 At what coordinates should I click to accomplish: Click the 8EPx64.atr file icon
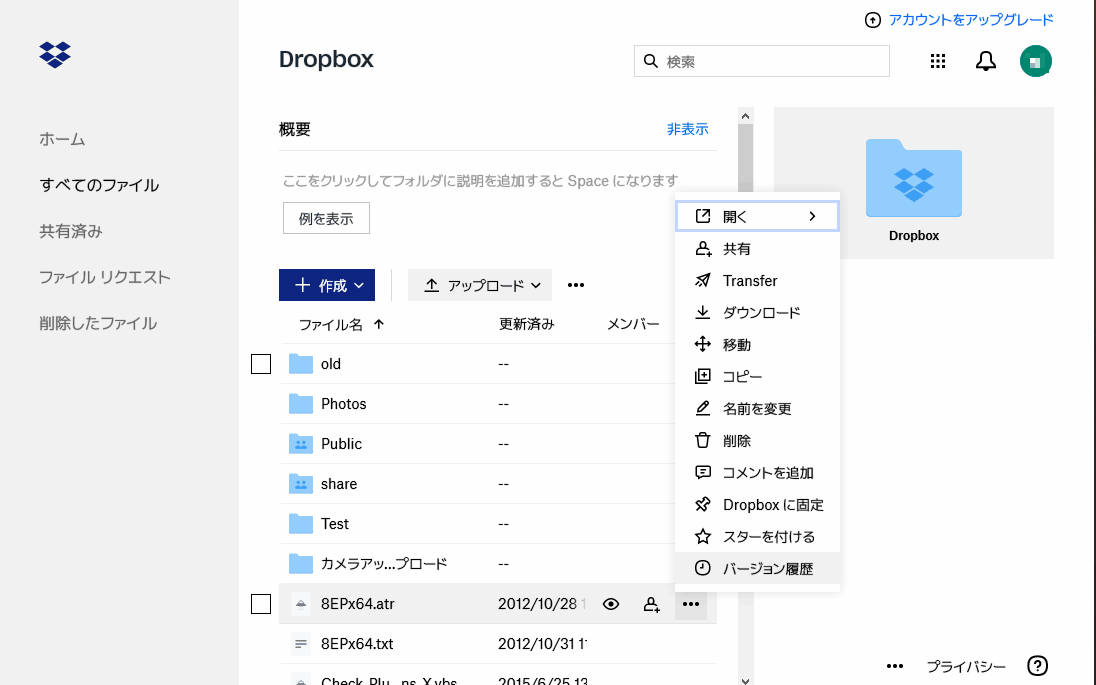tap(301, 605)
